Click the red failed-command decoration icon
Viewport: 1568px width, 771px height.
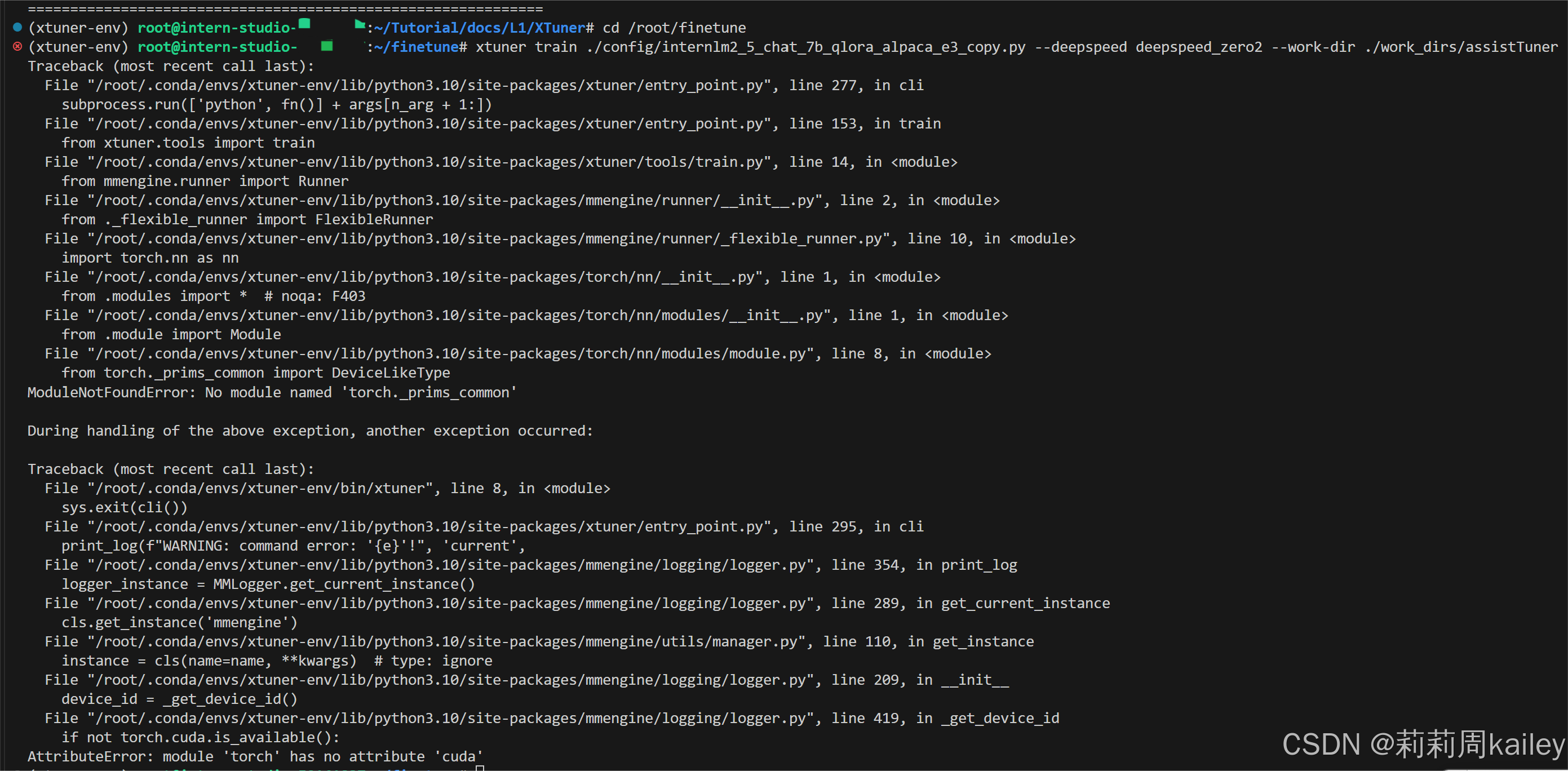coord(17,47)
